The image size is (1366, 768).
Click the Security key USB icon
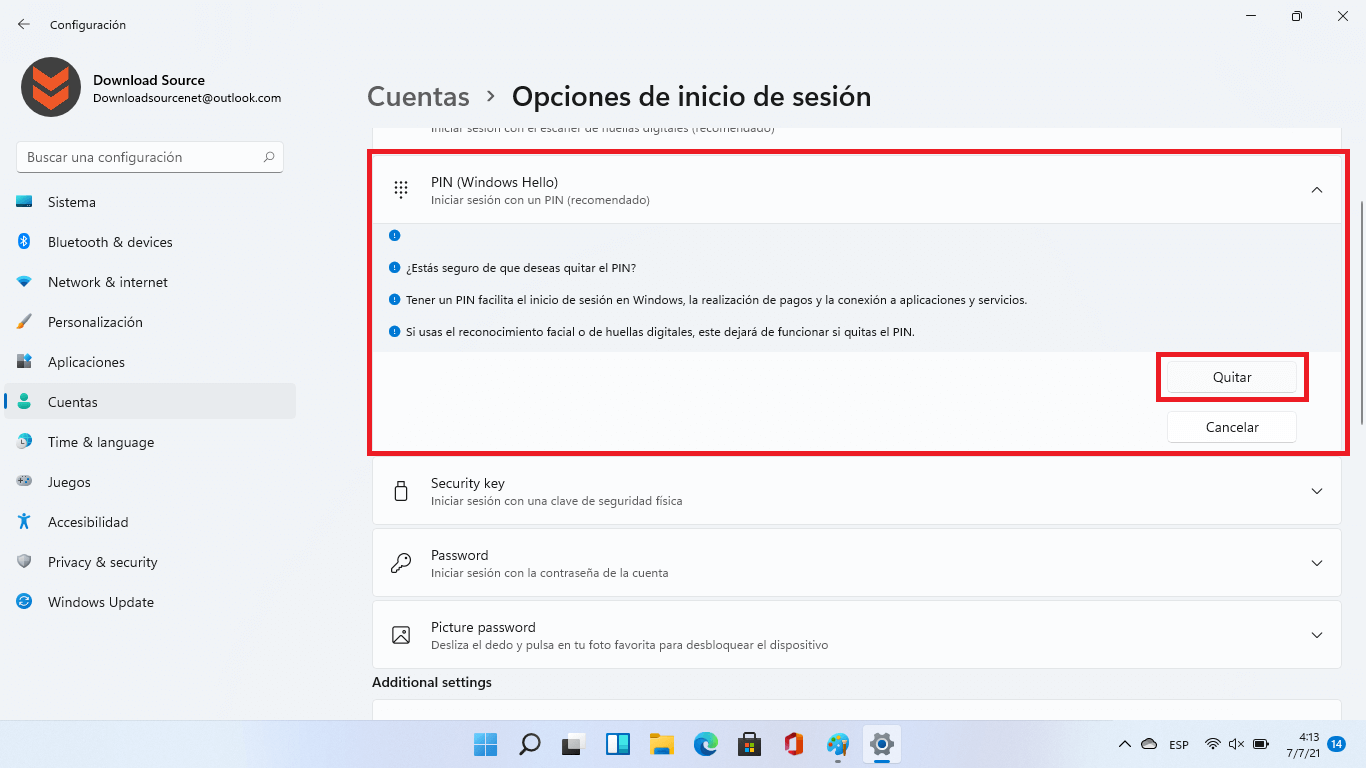click(x=401, y=491)
